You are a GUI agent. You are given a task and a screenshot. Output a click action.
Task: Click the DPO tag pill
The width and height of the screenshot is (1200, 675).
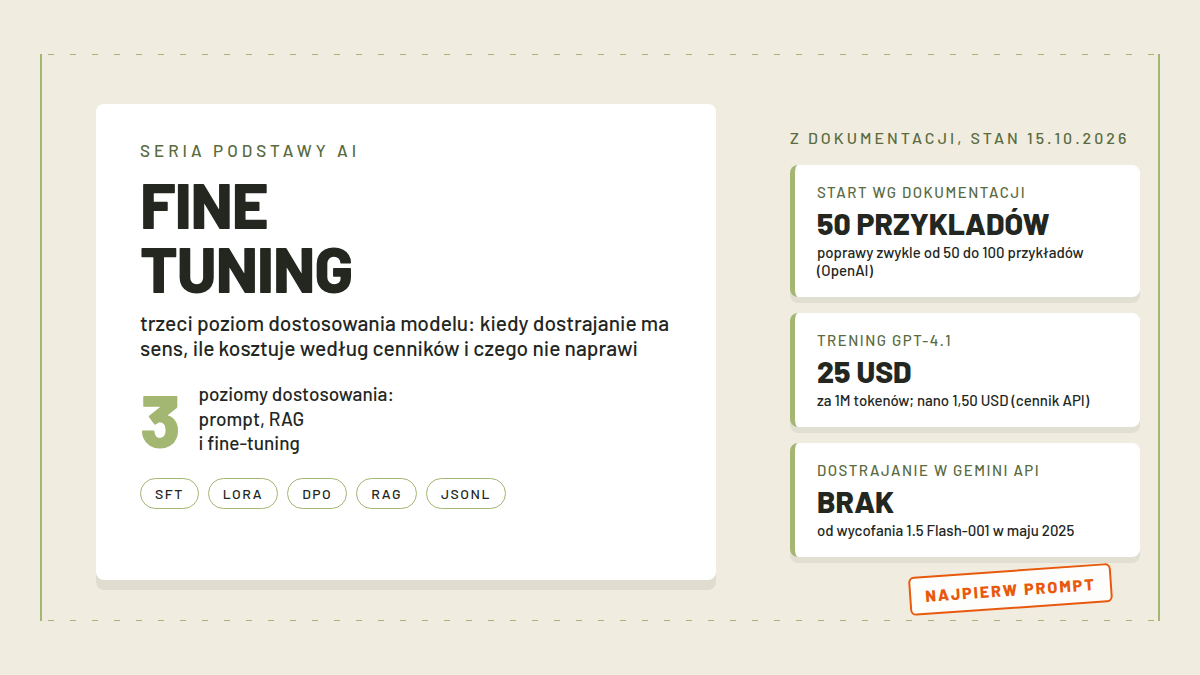pyautogui.click(x=317, y=494)
